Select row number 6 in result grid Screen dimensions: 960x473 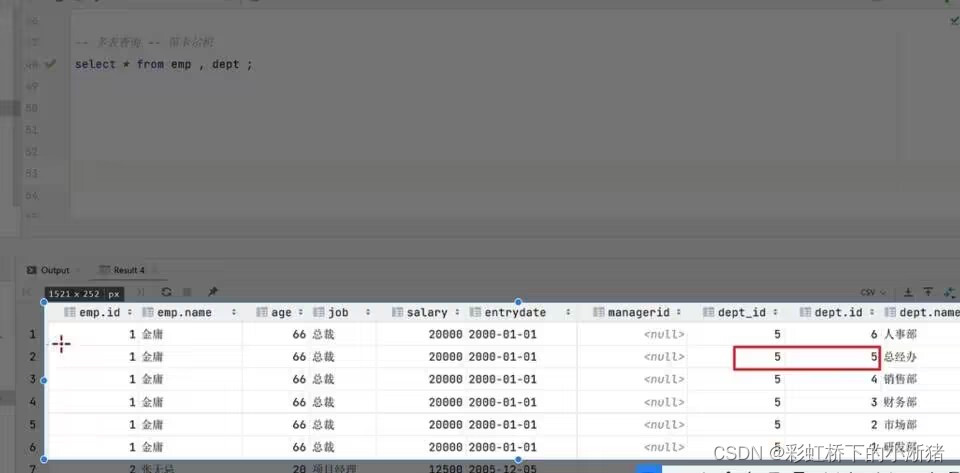(32, 447)
